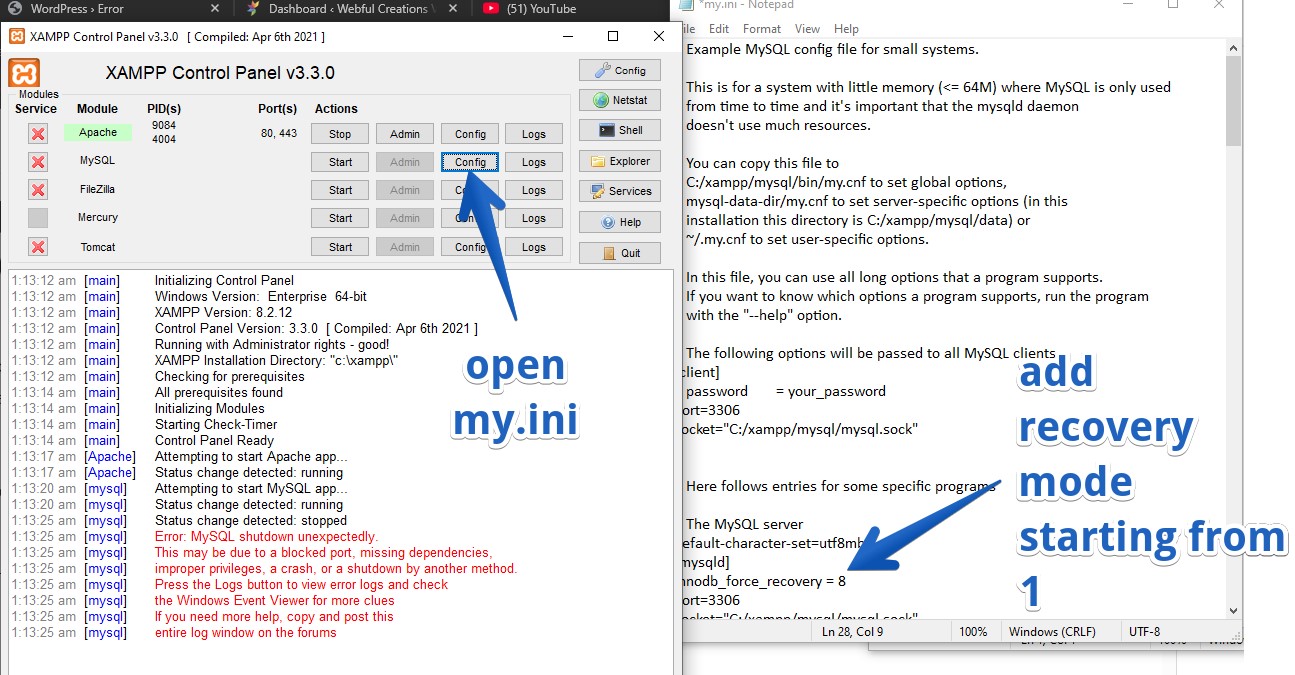Open Tomcat Config options
This screenshot has width=1295, height=675.
click(x=470, y=247)
